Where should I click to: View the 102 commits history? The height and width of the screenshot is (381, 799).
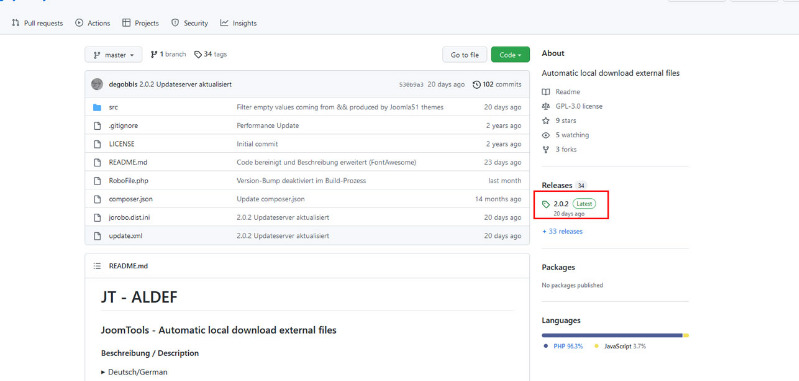click(497, 85)
